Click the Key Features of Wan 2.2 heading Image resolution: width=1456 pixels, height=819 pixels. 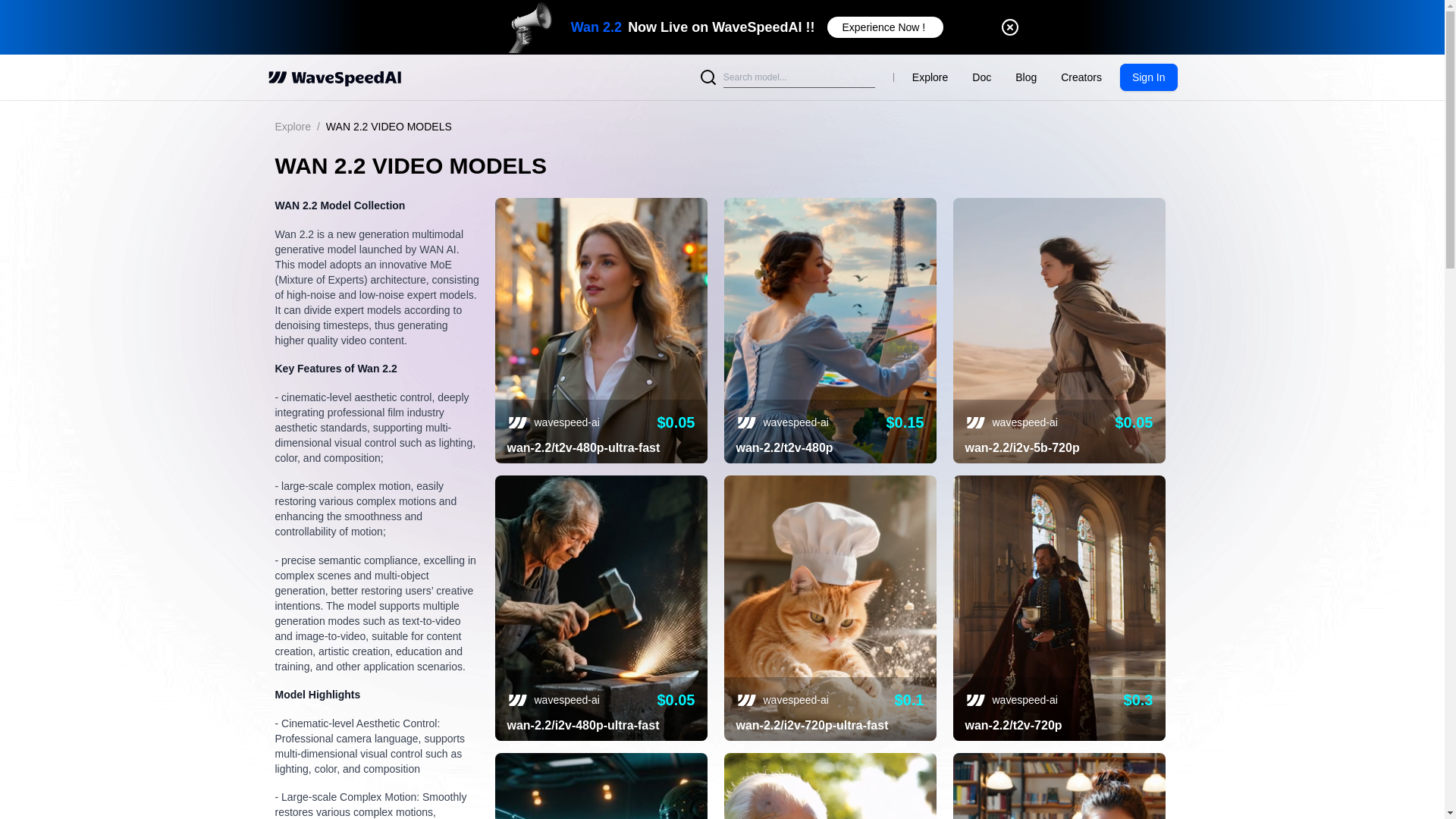click(x=335, y=369)
